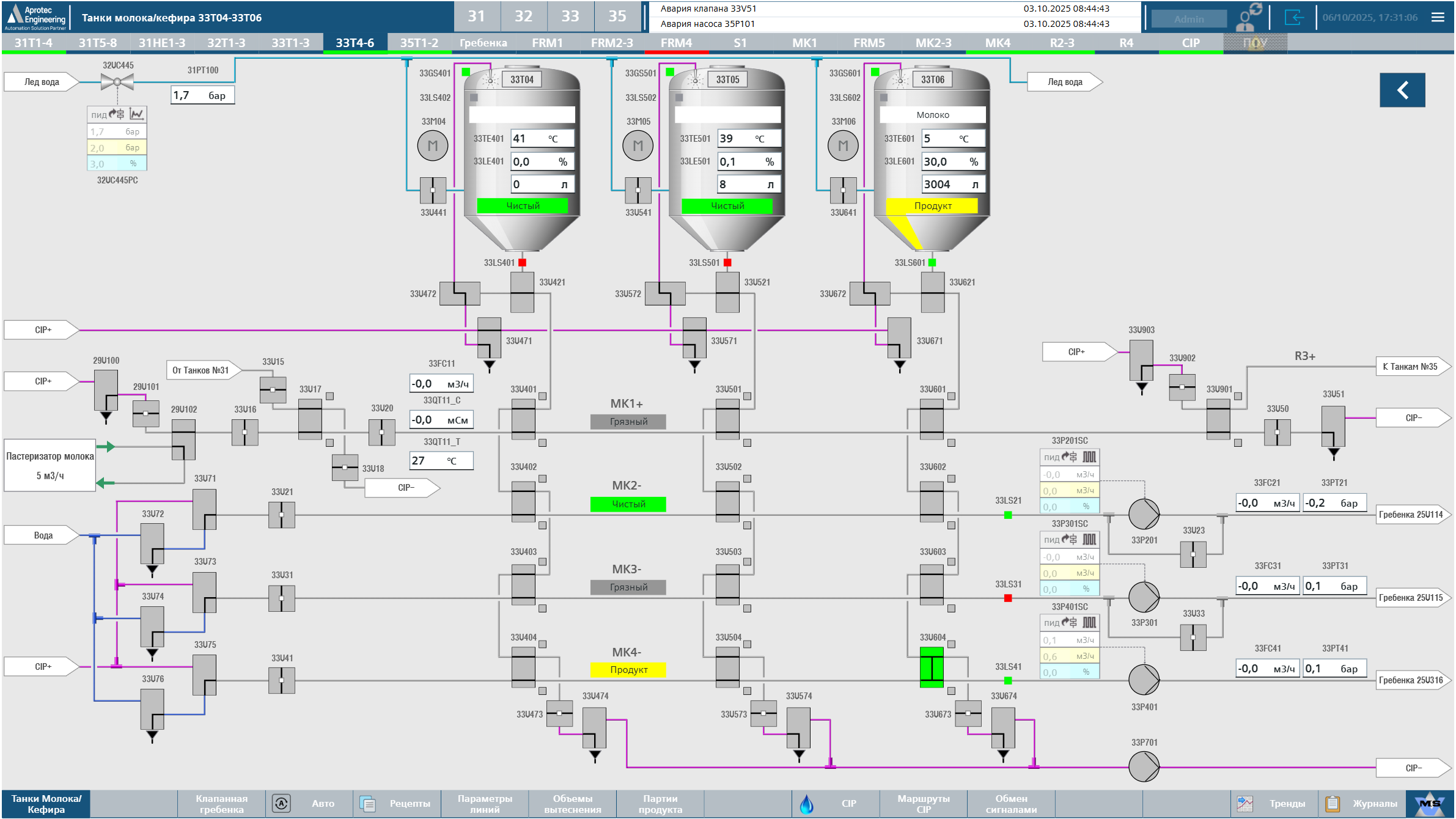Toggle the green valve 33U604
This screenshot has height=819, width=1456.
[x=932, y=667]
